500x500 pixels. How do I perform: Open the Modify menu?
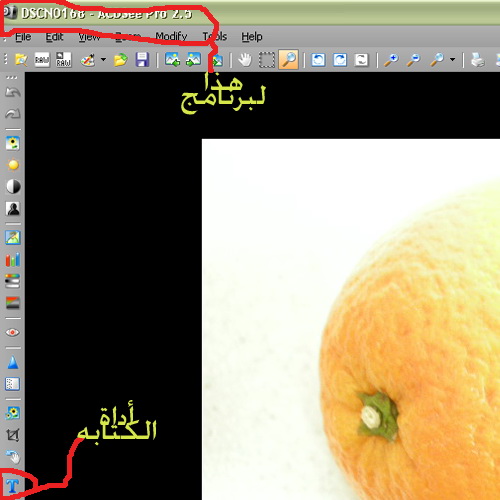tap(171, 36)
